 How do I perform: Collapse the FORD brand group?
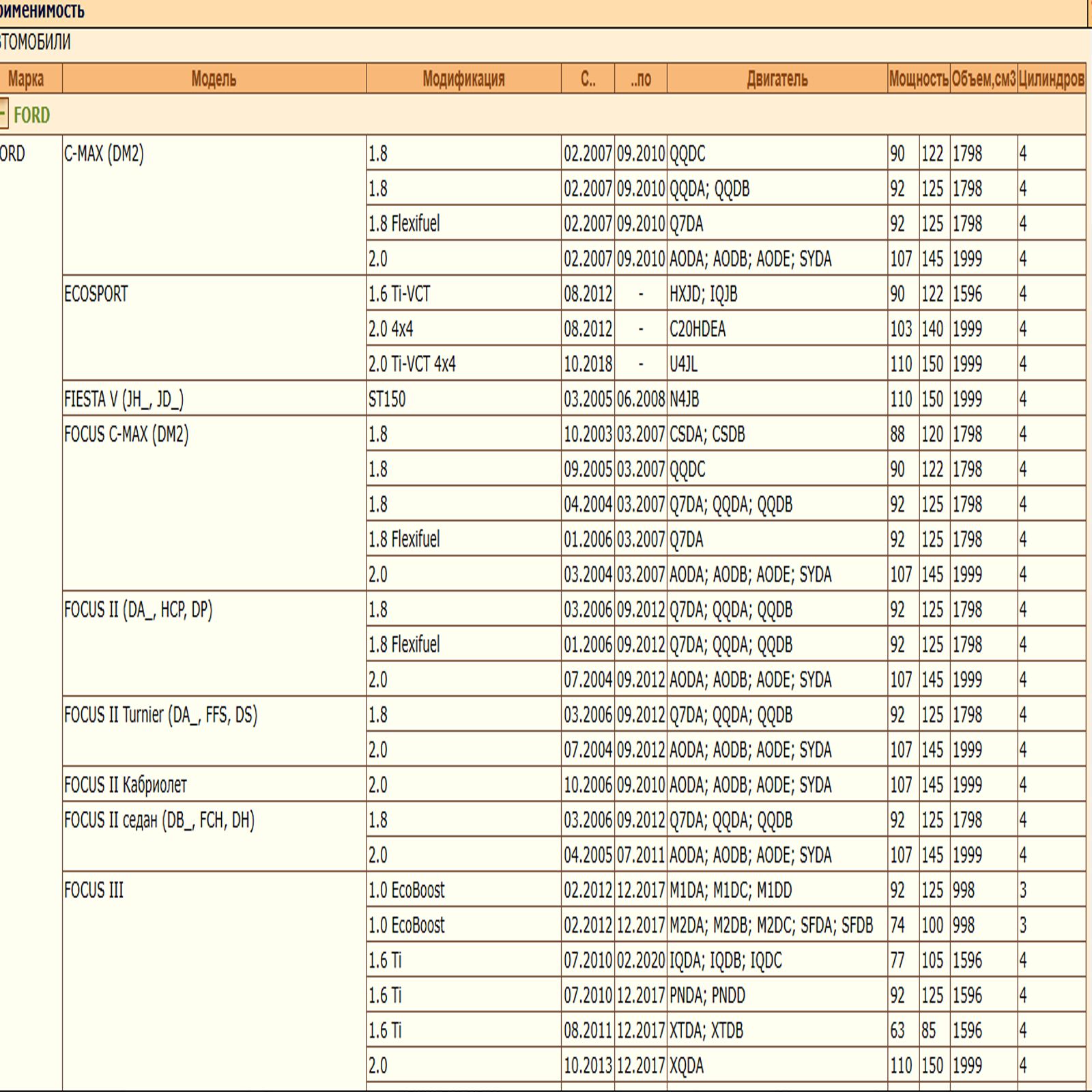[3, 114]
